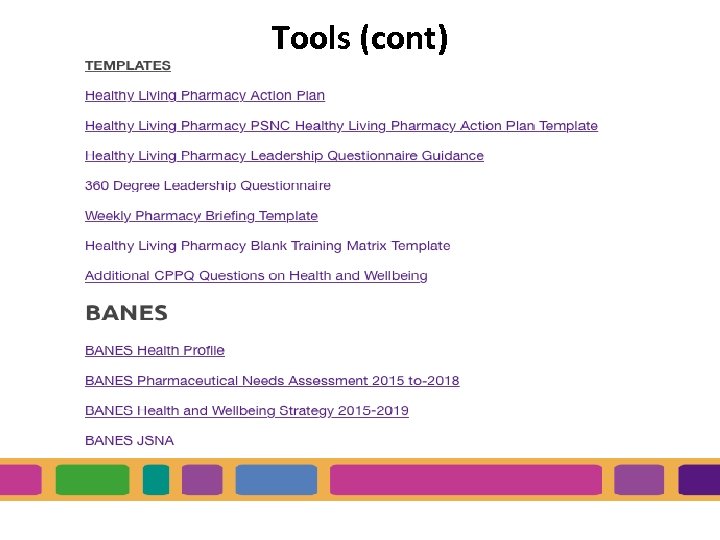Click BANES JSNA text

coord(129,441)
